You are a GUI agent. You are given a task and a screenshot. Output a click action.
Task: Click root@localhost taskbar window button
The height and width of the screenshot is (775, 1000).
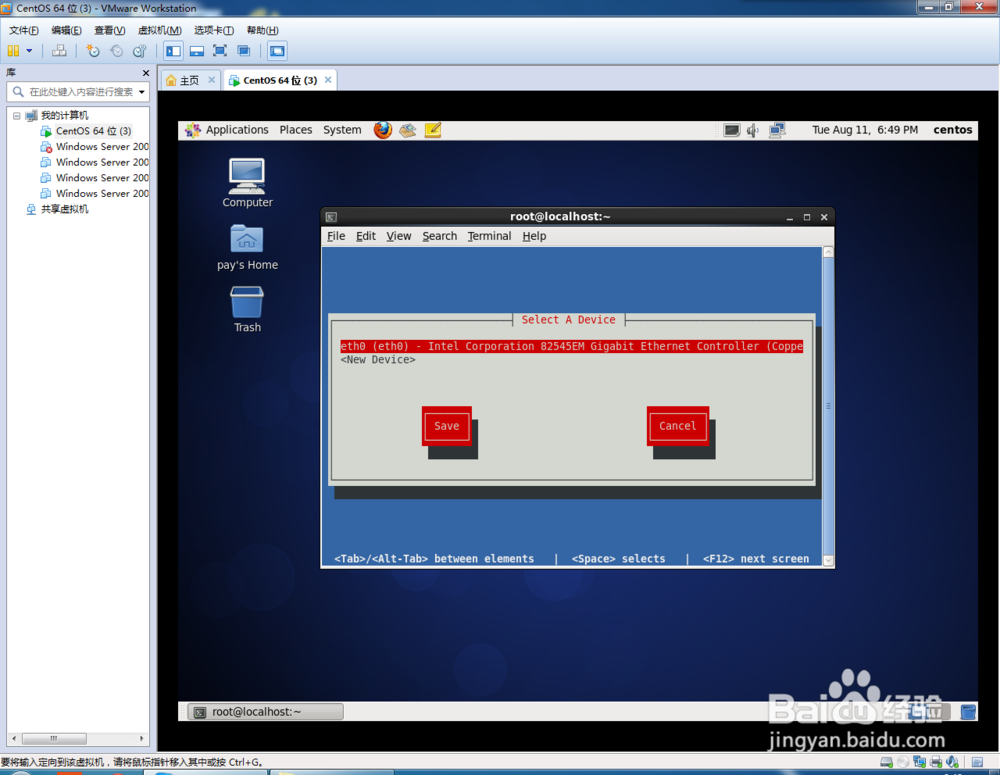coord(265,712)
